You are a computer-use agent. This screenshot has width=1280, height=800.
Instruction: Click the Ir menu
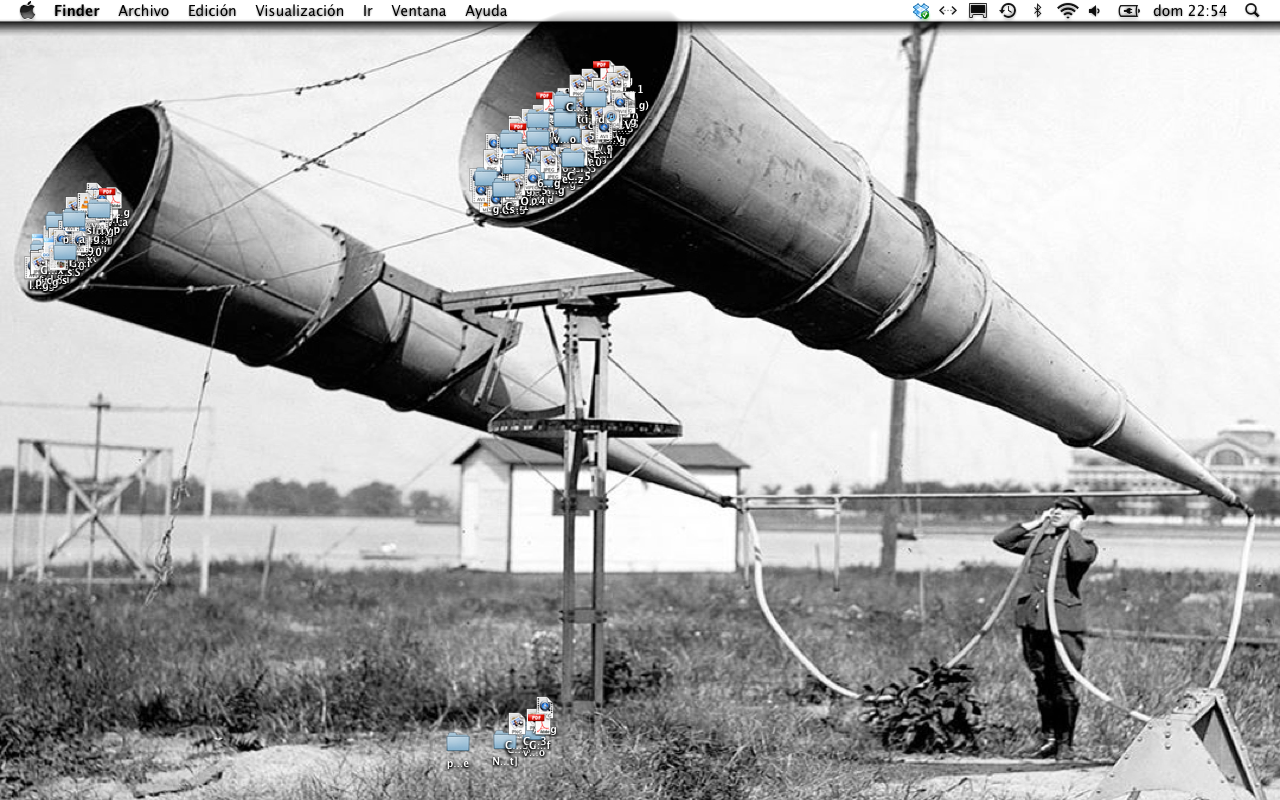tap(368, 11)
